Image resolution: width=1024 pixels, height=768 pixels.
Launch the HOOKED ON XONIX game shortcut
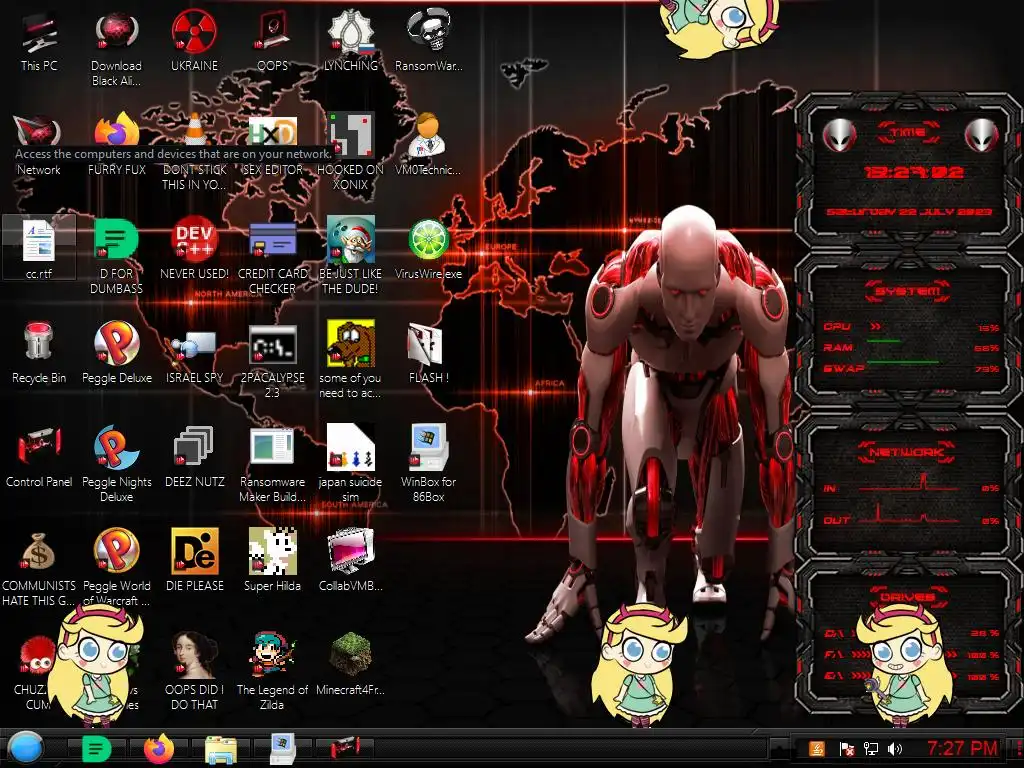[351, 152]
